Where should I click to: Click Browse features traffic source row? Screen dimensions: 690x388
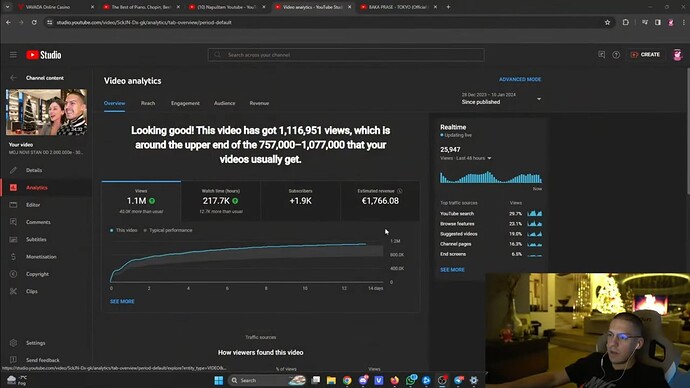(491, 223)
